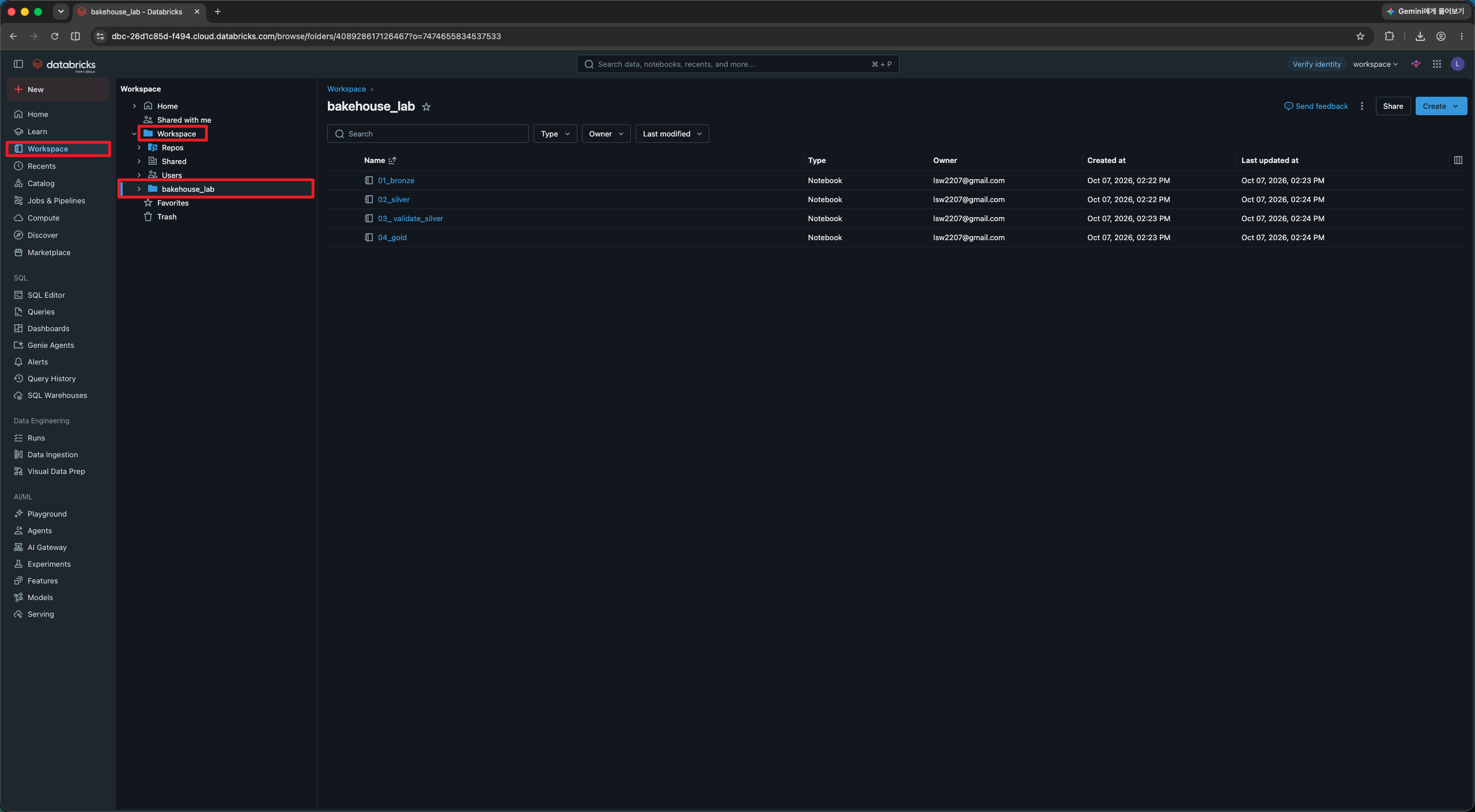Open the workspace switcher dropdown
1475x812 pixels.
(x=1375, y=64)
